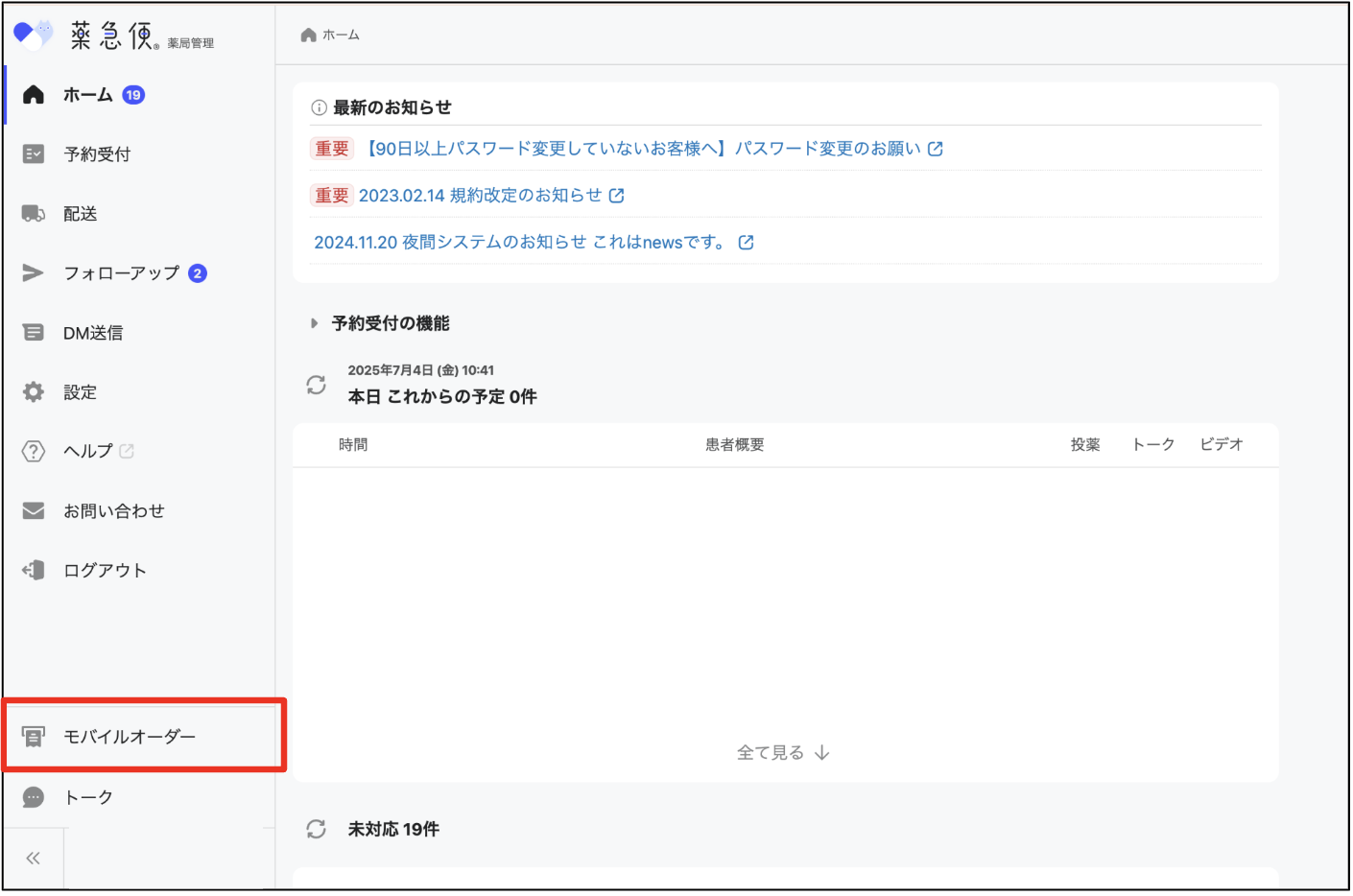Open 2023.02.14 規約改定のお知らせ link
Viewport: 1353px width, 896px height.
pyautogui.click(x=480, y=196)
